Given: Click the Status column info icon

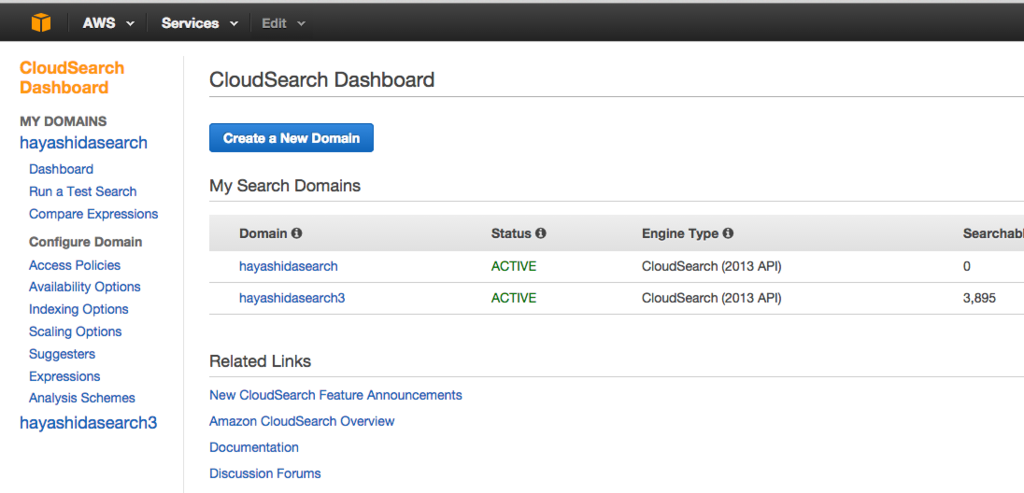Looking at the screenshot, I should pyautogui.click(x=541, y=233).
